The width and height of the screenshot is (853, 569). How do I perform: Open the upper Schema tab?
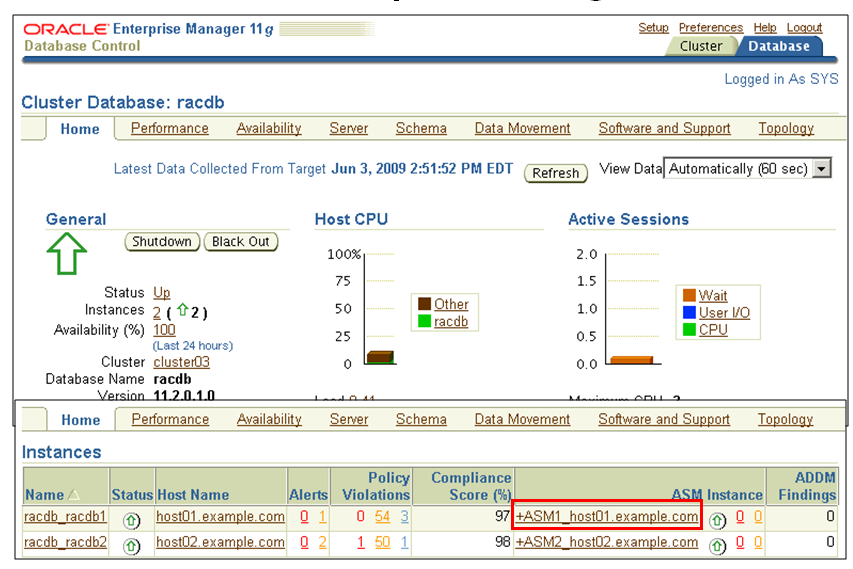click(421, 128)
